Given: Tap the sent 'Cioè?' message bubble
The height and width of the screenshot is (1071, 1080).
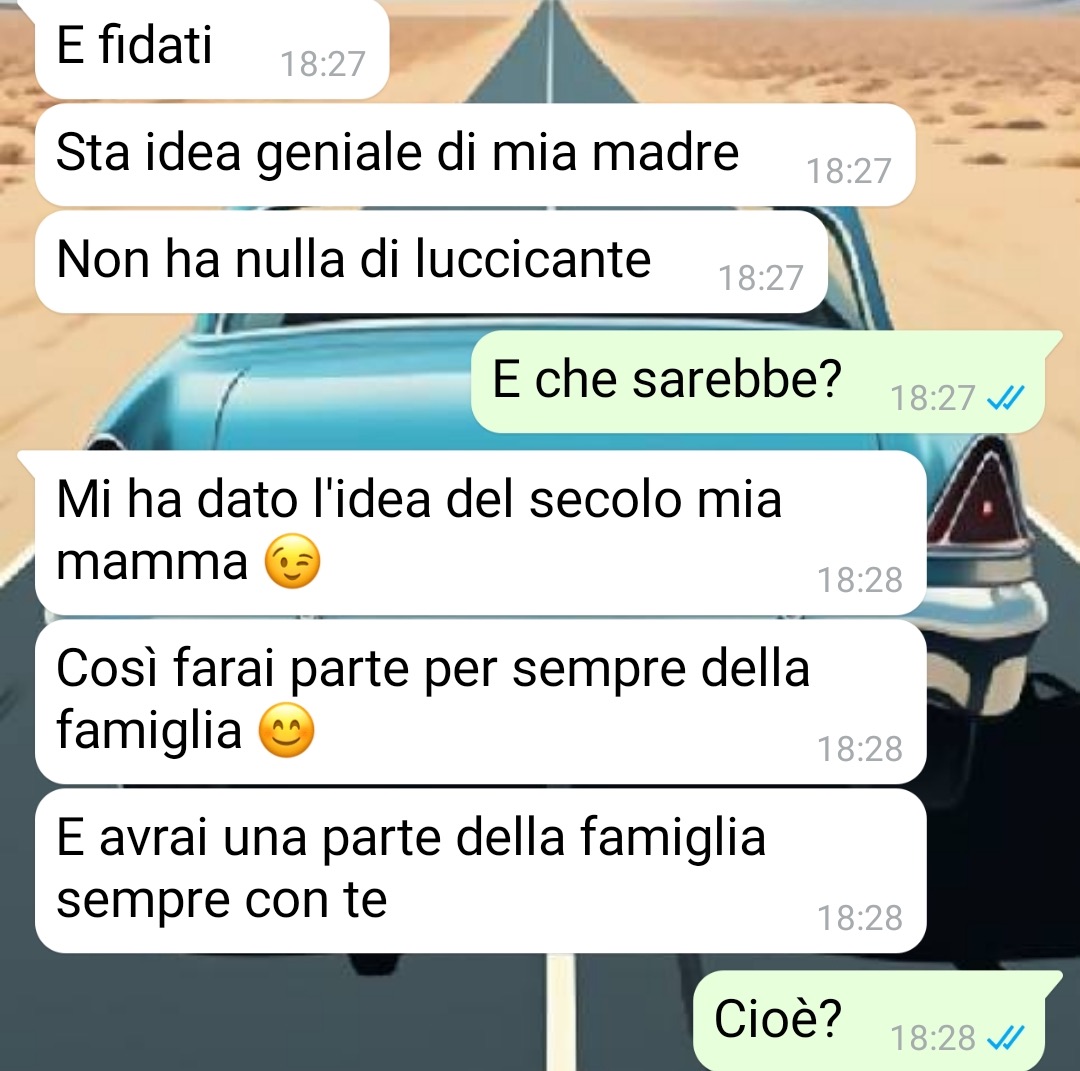Looking at the screenshot, I should coord(869,1021).
